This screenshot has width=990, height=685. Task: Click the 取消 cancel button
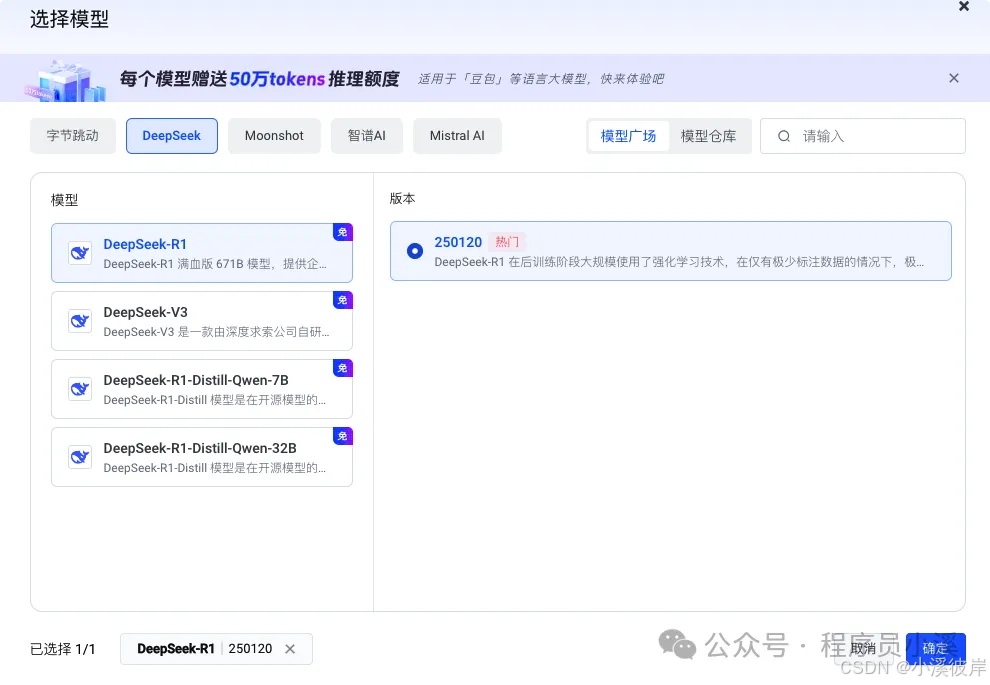click(862, 648)
